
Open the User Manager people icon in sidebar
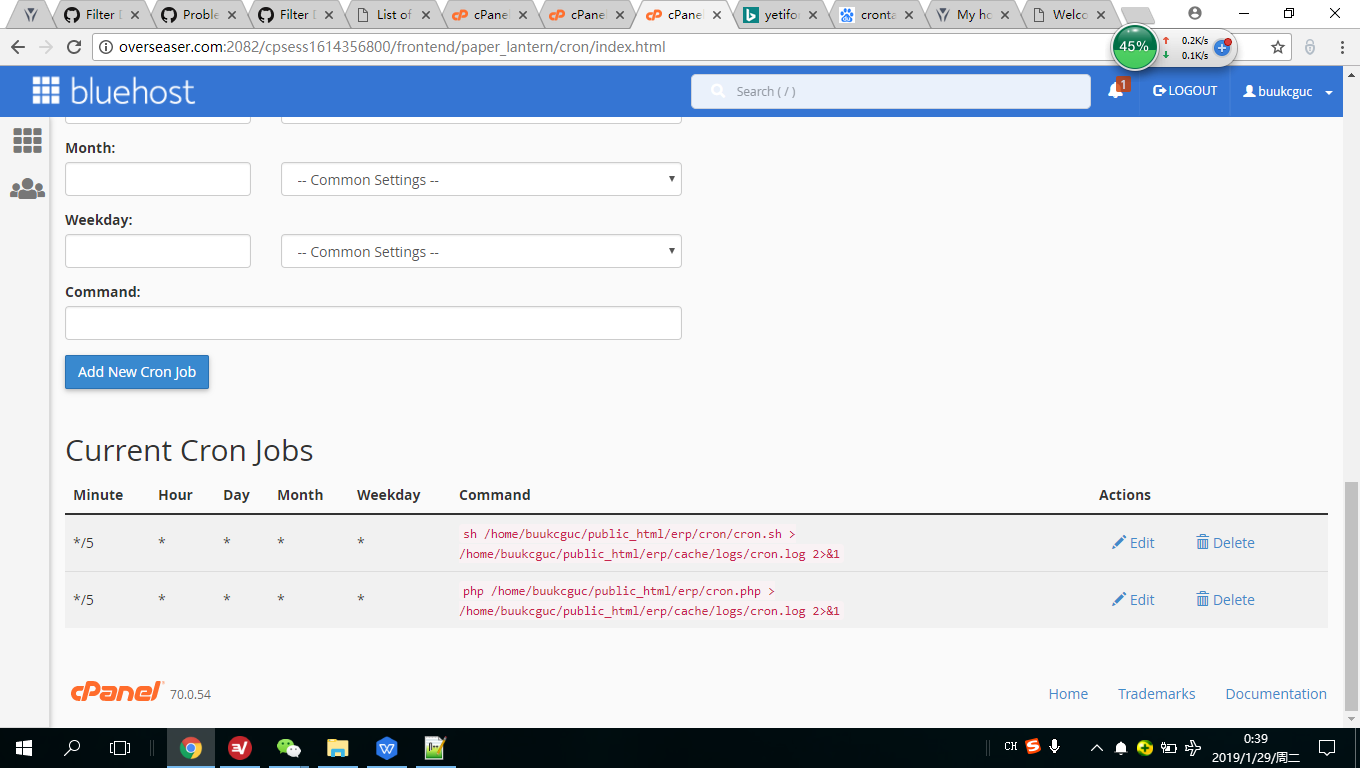[27, 189]
